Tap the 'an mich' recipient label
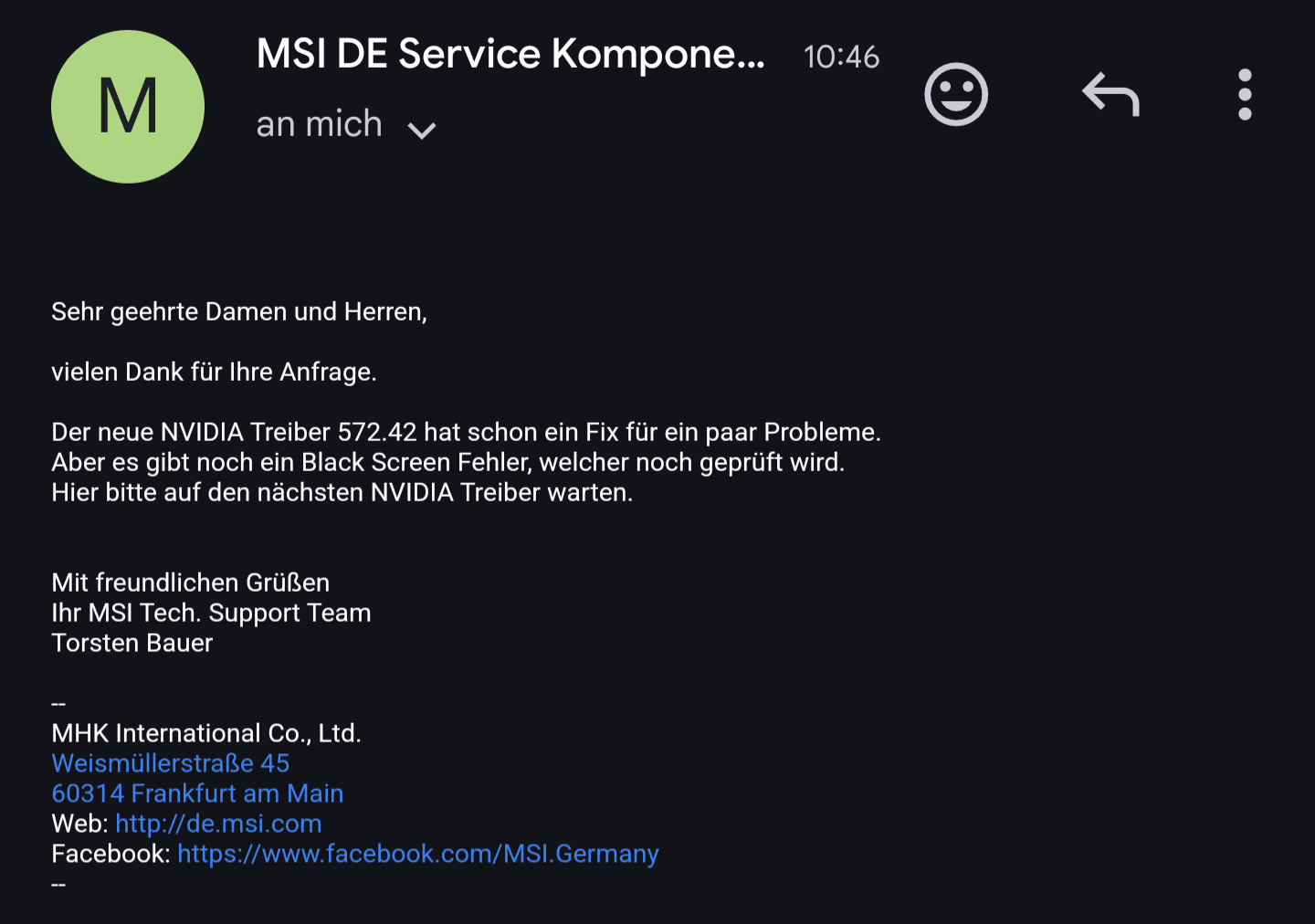 [x=319, y=124]
